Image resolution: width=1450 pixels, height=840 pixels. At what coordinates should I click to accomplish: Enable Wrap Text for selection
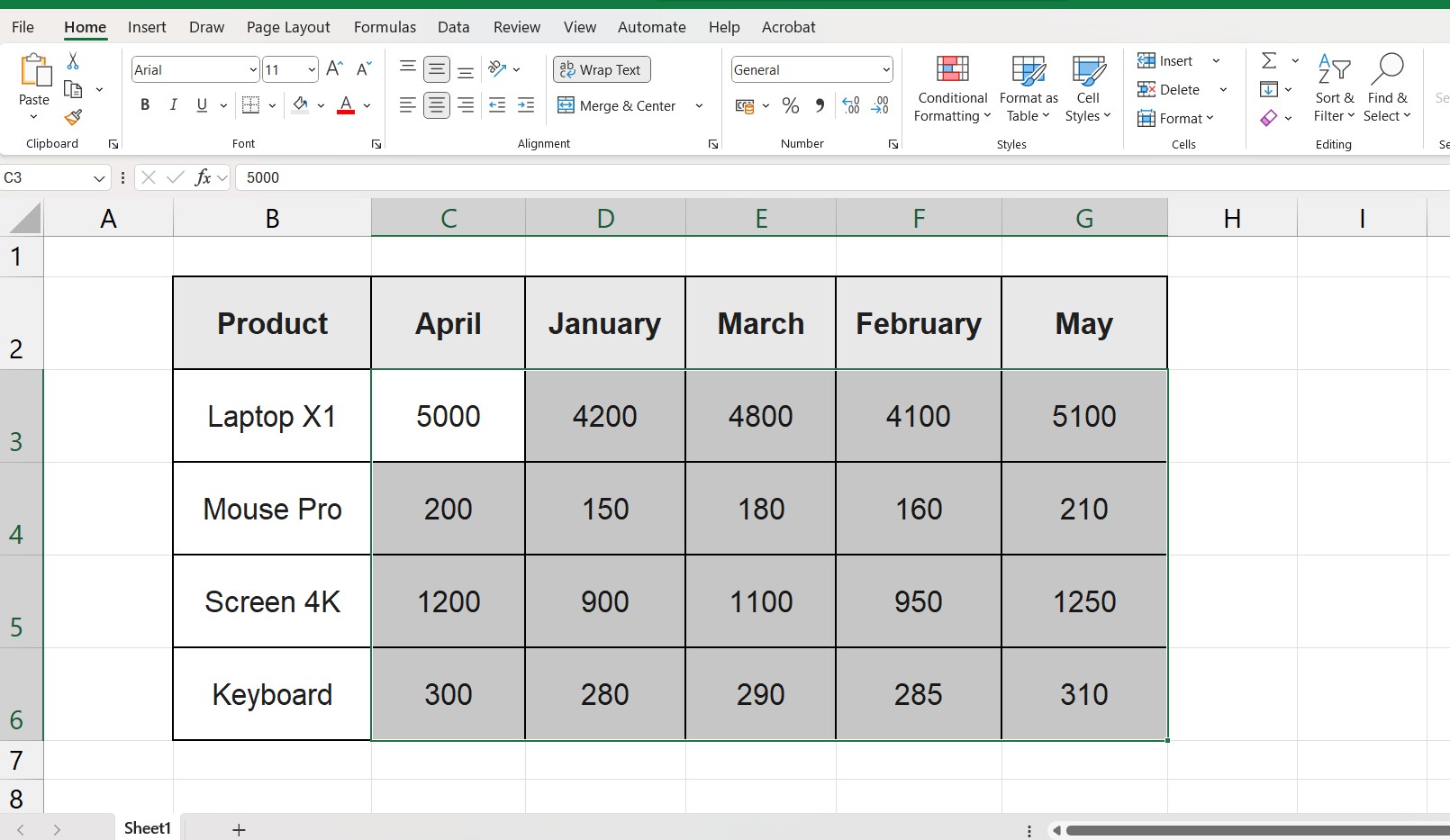pos(601,69)
